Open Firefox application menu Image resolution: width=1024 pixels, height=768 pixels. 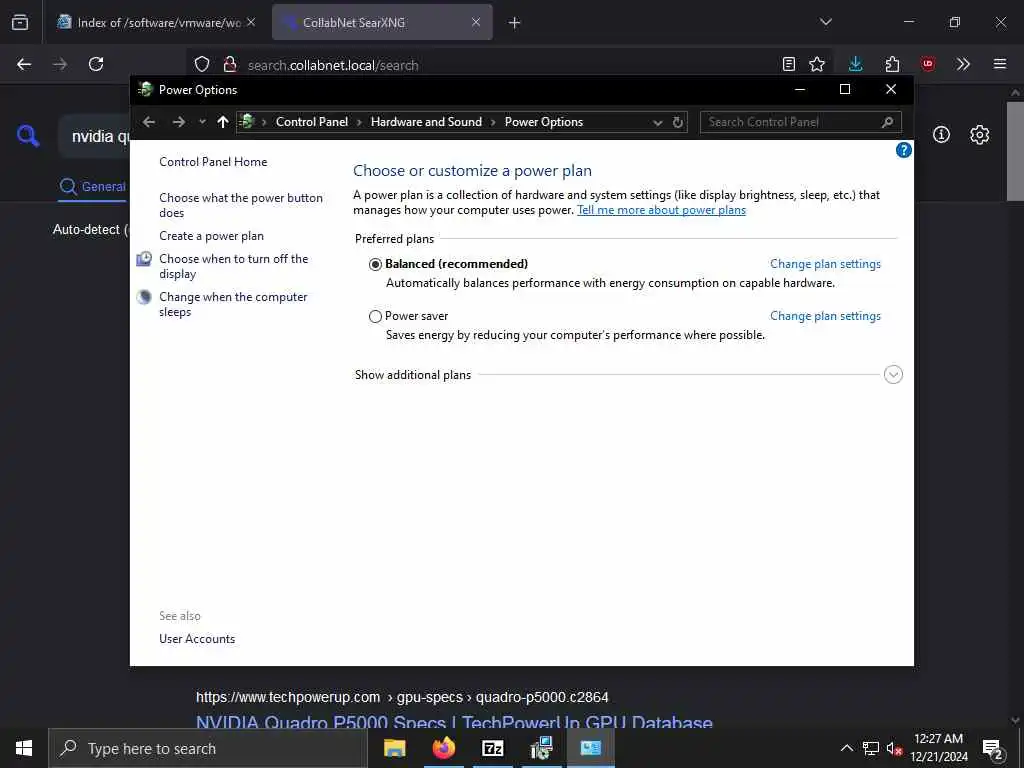click(1000, 64)
